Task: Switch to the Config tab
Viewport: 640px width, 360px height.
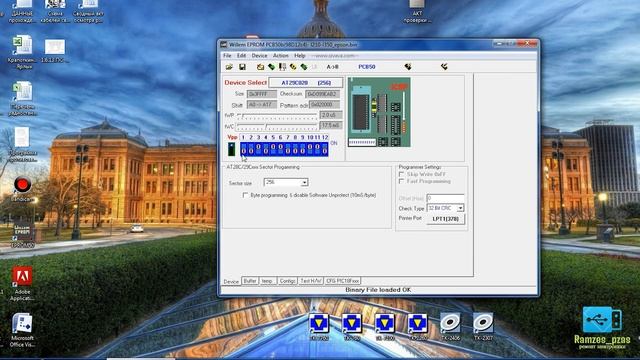Action: pos(287,281)
